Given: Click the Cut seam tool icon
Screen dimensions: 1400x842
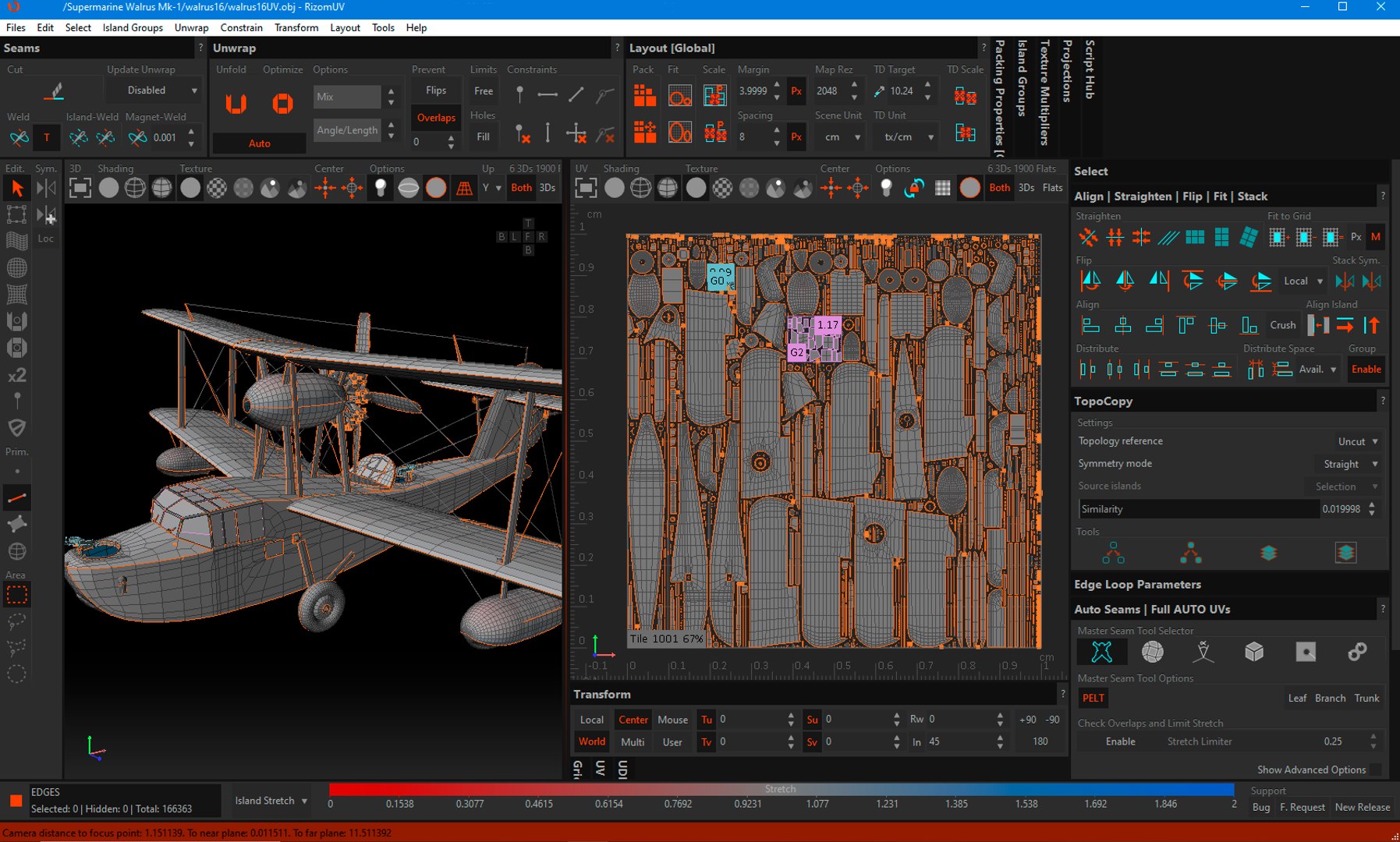Looking at the screenshot, I should pos(54,92).
